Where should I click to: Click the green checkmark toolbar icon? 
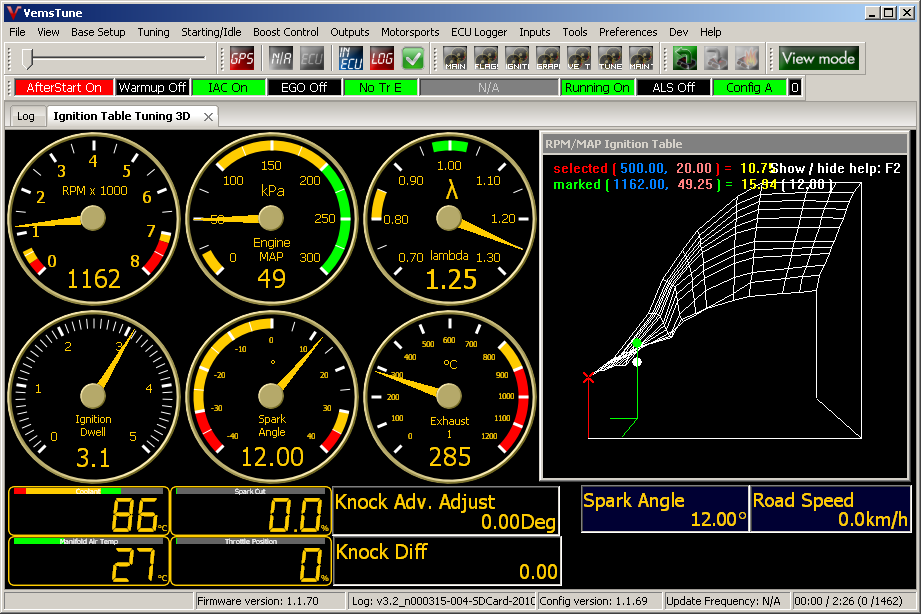pyautogui.click(x=413, y=58)
